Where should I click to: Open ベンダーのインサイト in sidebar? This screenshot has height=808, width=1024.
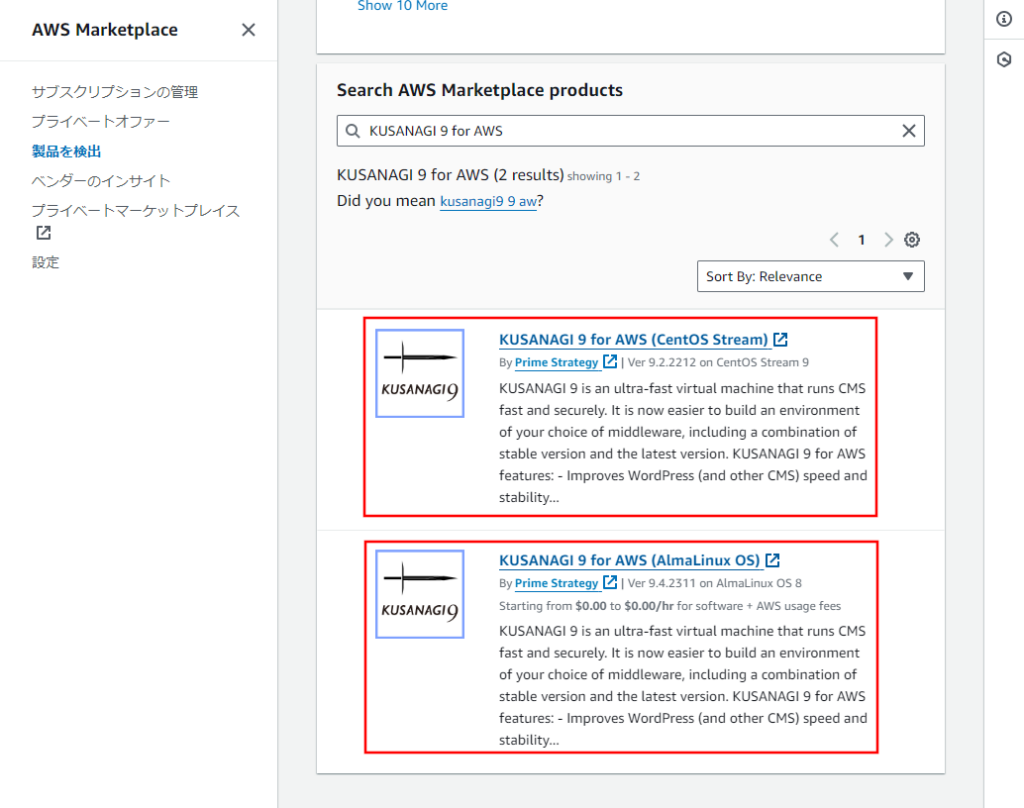(101, 181)
